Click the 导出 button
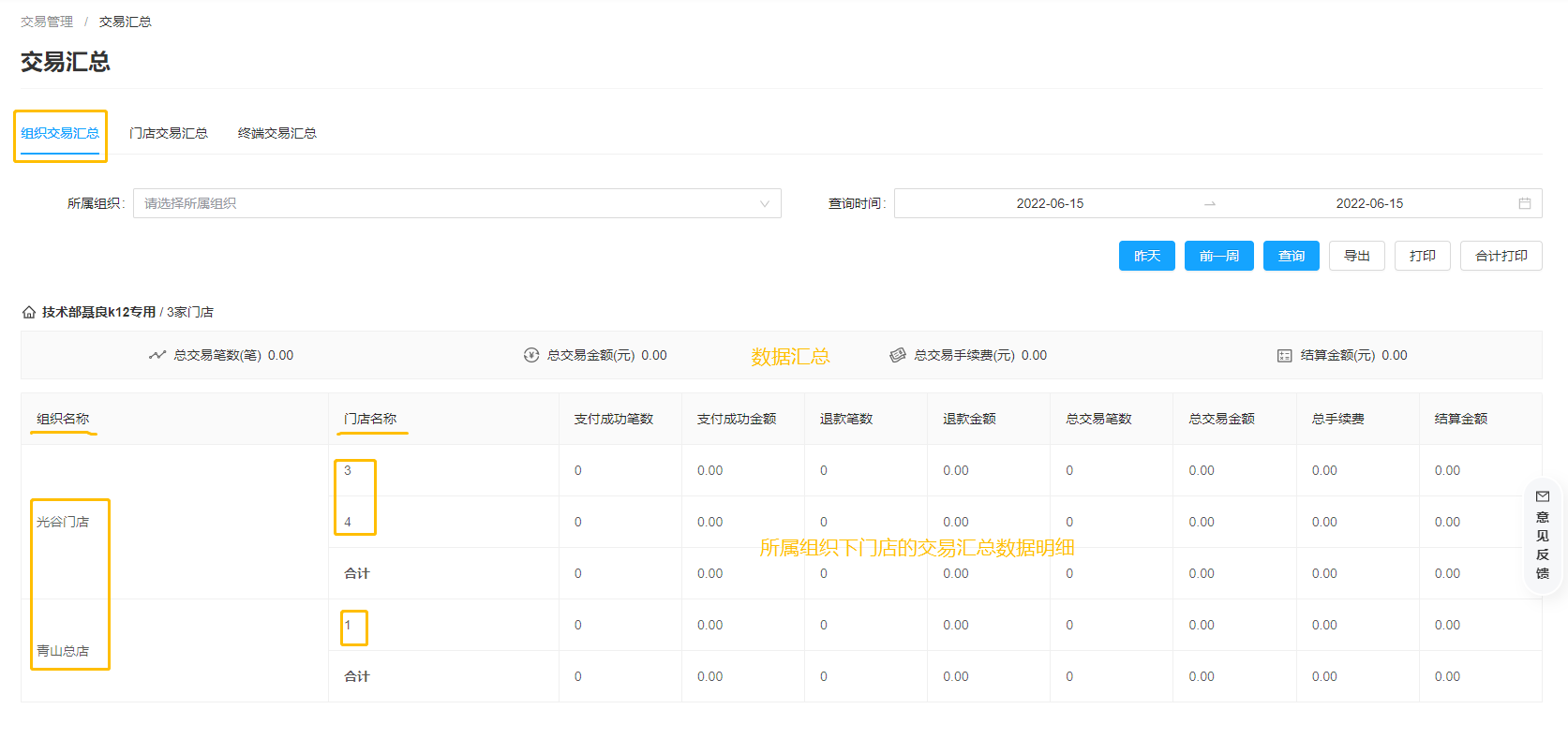Image resolution: width=1568 pixels, height=739 pixels. 1357,256
